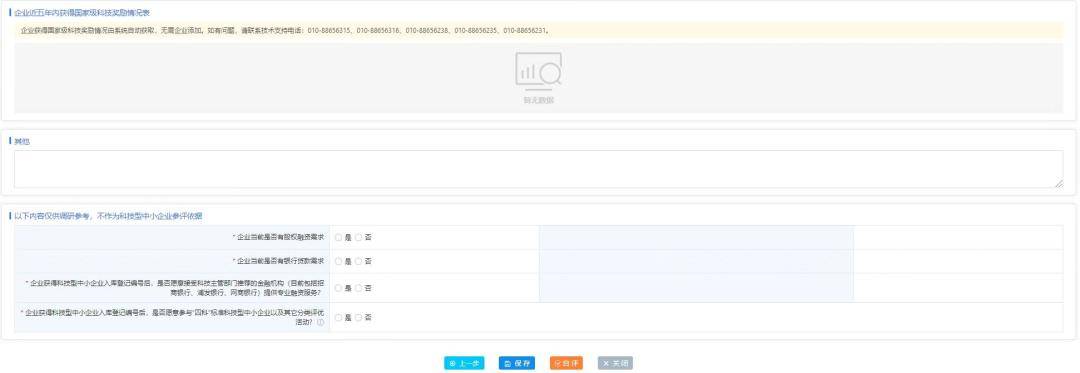Click the 暂无数据 empty data placeholder icon
Image resolution: width=1080 pixels, height=373 pixels.
click(539, 72)
